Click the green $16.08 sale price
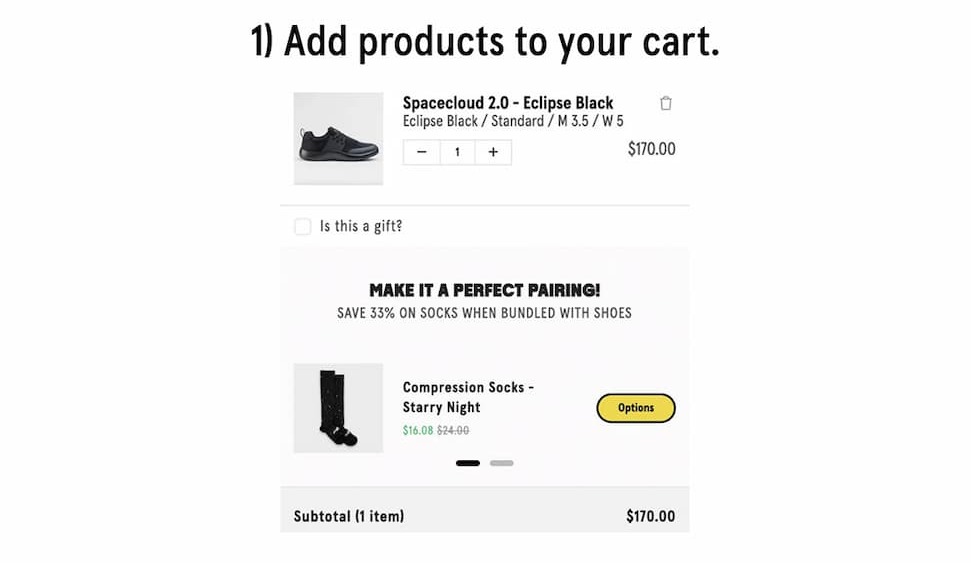Viewport: 971px width, 563px height. click(417, 431)
